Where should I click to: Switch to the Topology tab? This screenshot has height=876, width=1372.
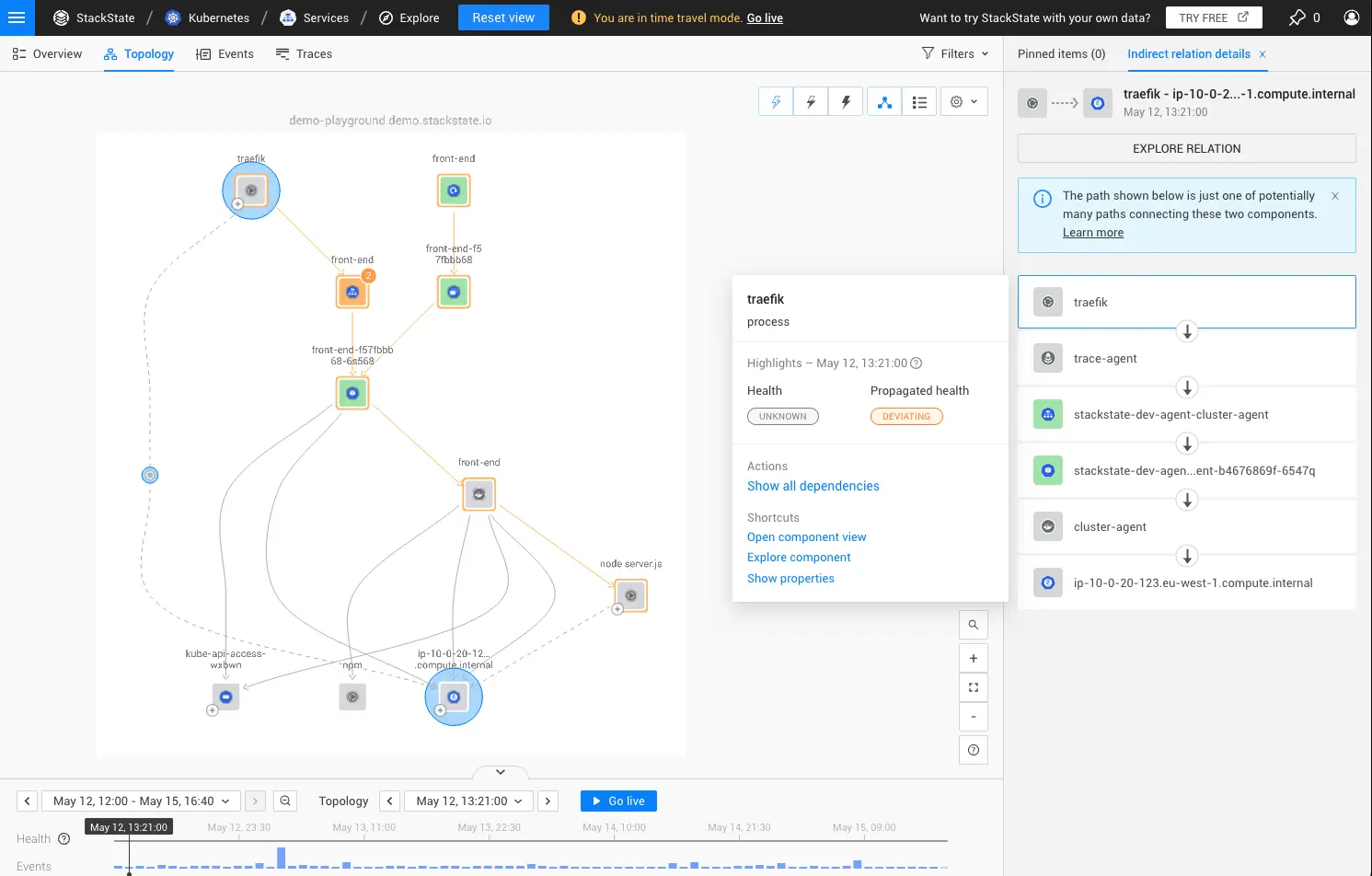click(139, 53)
